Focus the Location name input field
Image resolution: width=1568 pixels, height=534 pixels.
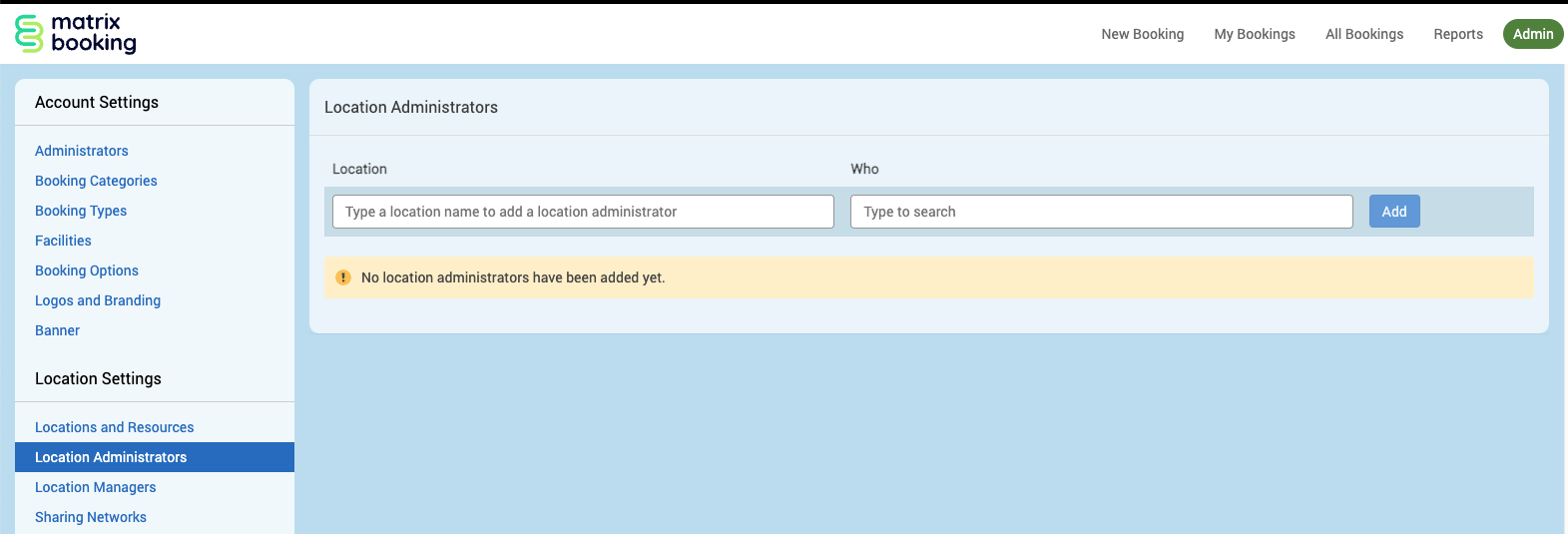point(583,212)
